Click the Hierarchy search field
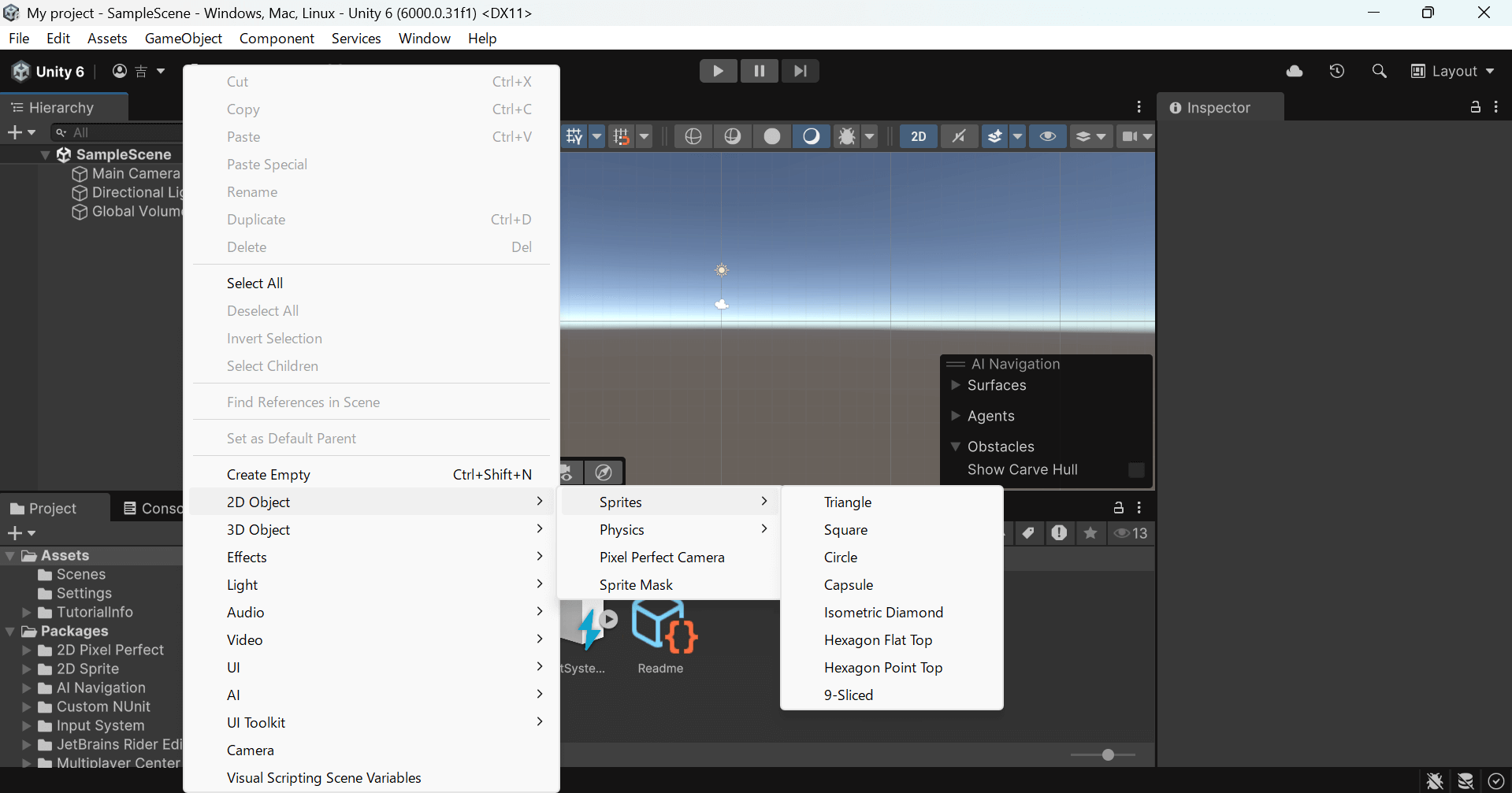 click(x=117, y=132)
